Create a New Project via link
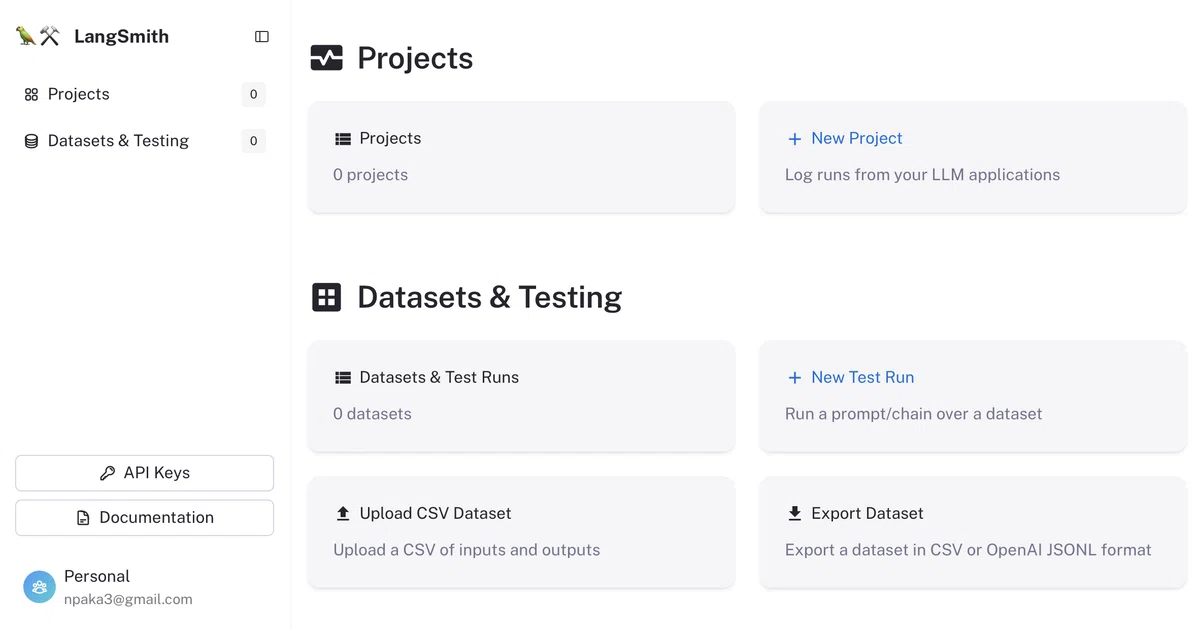This screenshot has height=630, width=1200. pos(857,138)
